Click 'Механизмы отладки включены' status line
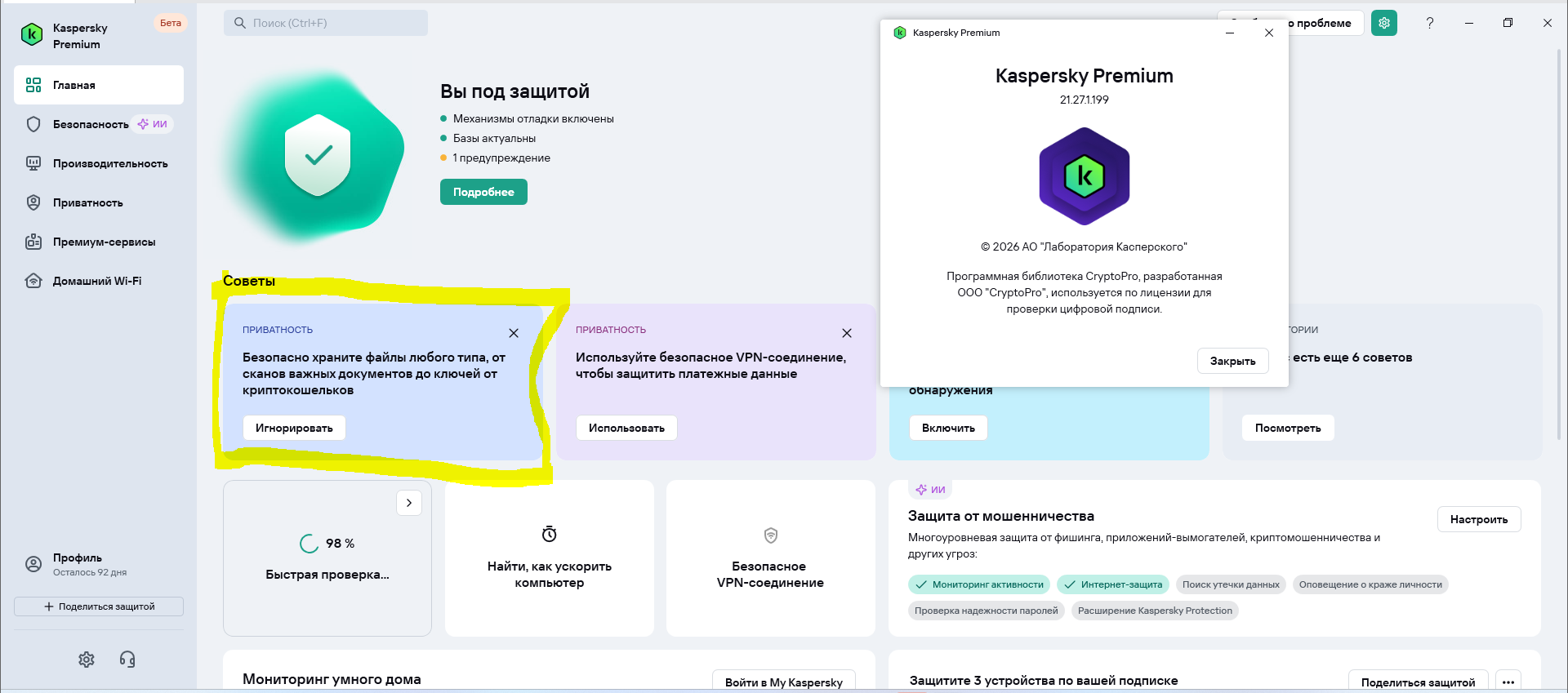The height and width of the screenshot is (693, 1568). [533, 118]
